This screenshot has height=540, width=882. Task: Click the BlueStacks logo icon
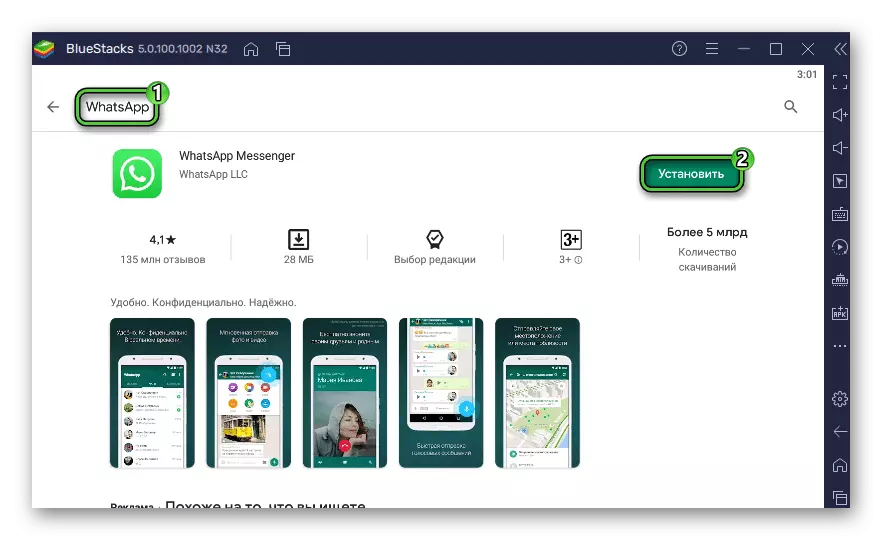[44, 49]
